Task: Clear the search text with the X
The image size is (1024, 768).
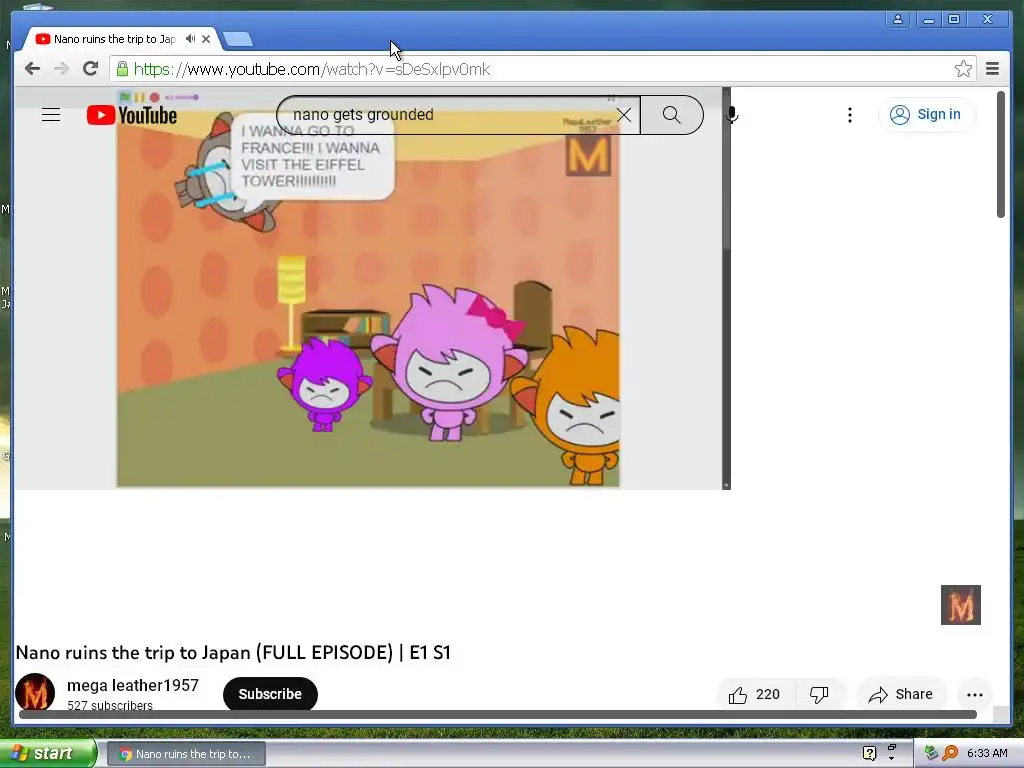Action: click(624, 116)
